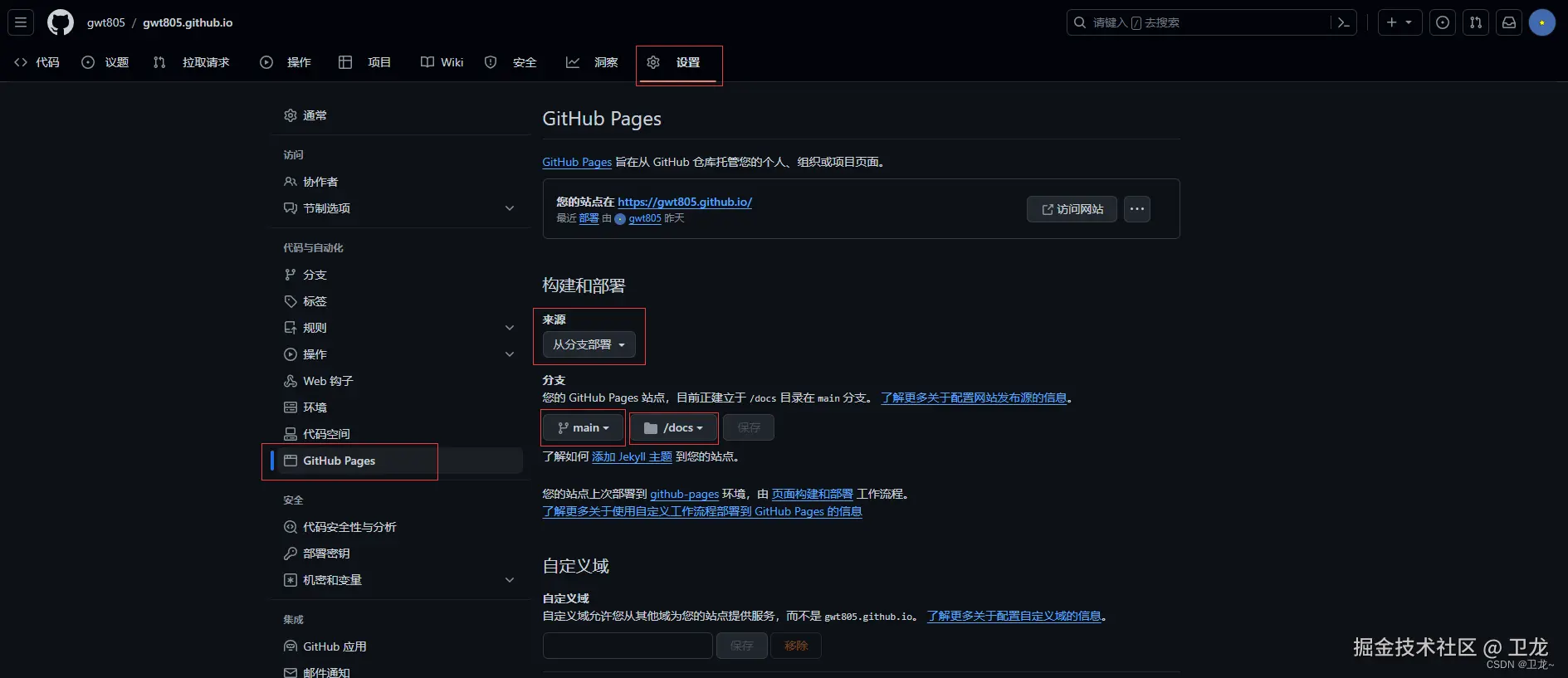The image size is (1568, 678).
Task: Select 通常 in settings sidebar
Action: [402, 115]
